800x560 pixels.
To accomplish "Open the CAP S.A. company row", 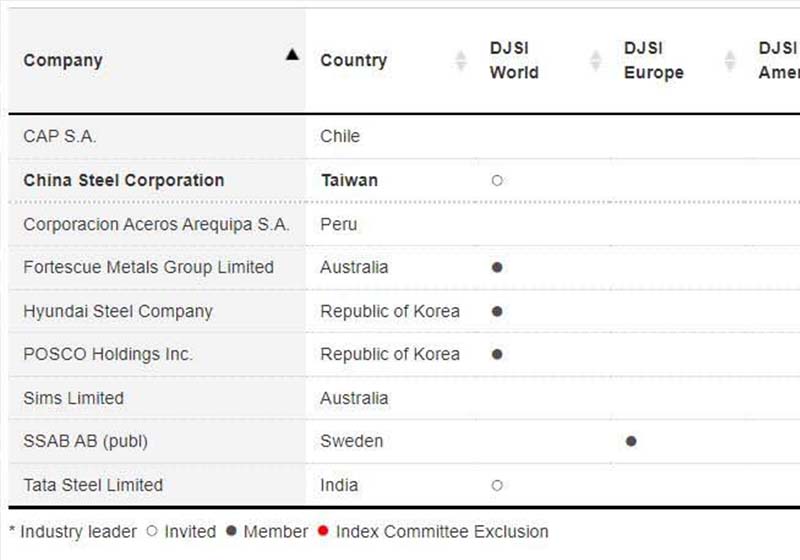I will click(404, 136).
